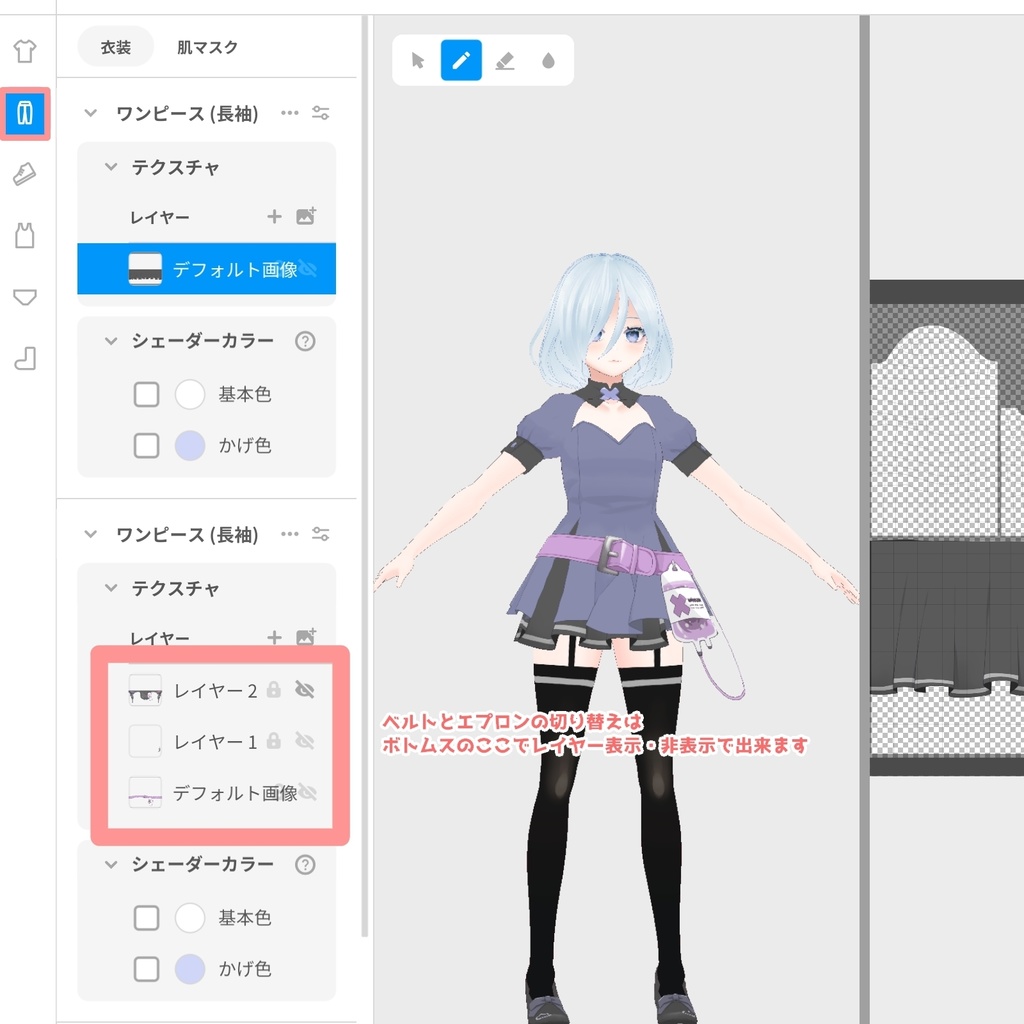Screen dimensions: 1024x1024
Task: Enable the 基本色 shader color checkbox
Action: coord(146,394)
